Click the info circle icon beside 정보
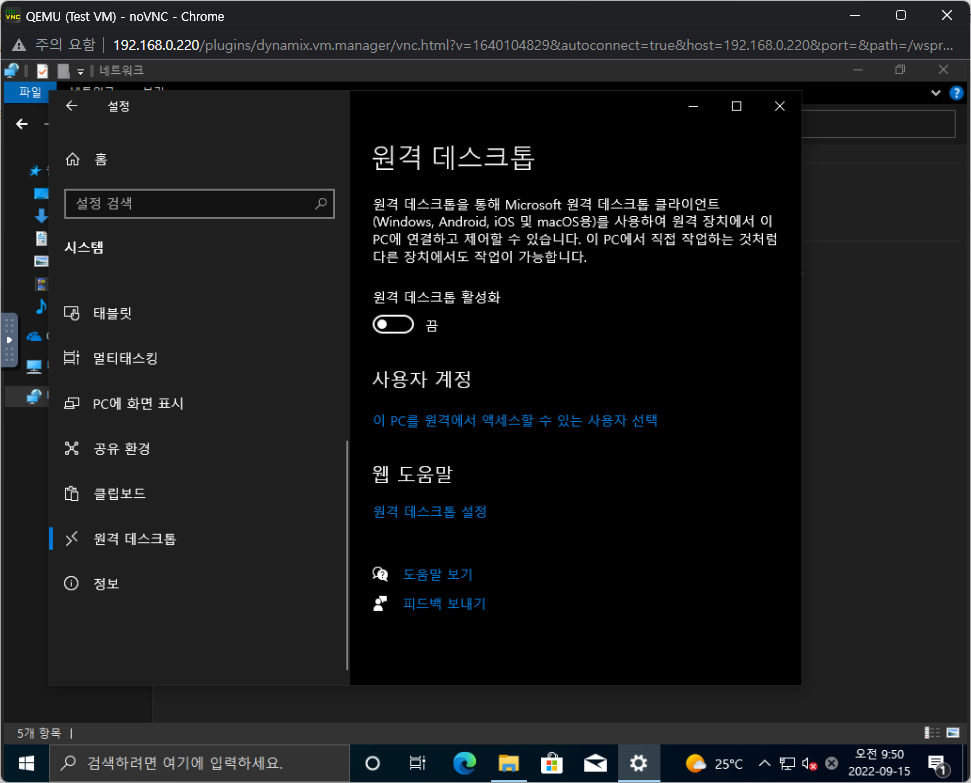This screenshot has height=783, width=971. [x=71, y=584]
